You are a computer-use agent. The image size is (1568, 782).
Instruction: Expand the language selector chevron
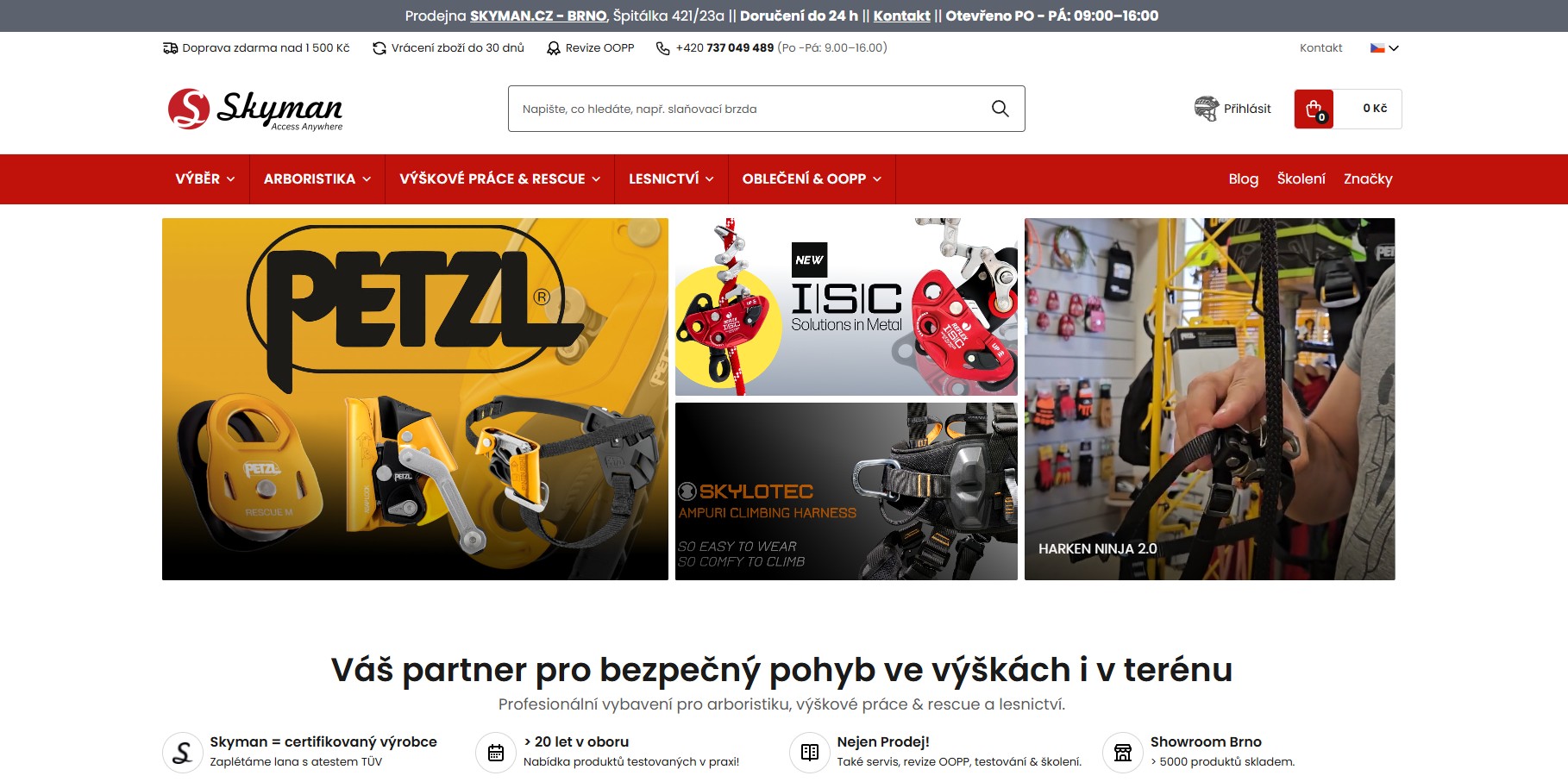coord(1394,48)
